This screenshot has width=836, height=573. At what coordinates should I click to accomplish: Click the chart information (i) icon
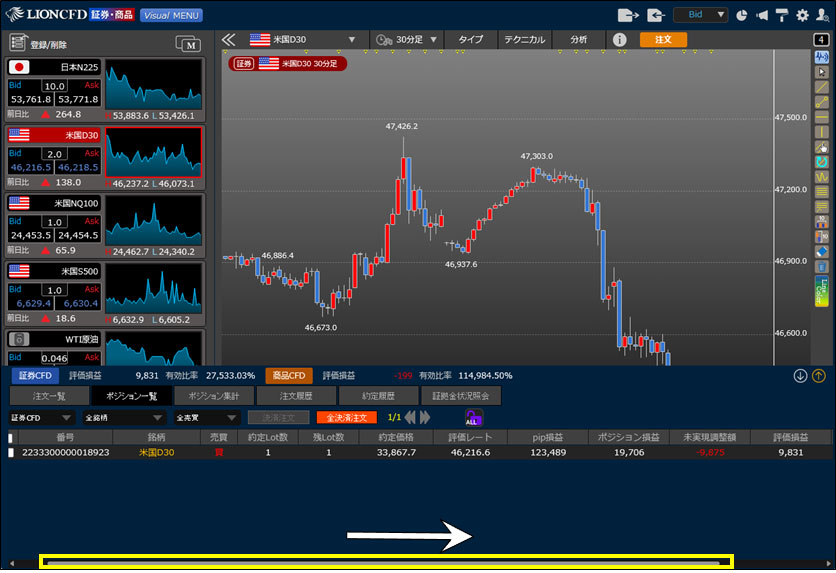tap(619, 40)
